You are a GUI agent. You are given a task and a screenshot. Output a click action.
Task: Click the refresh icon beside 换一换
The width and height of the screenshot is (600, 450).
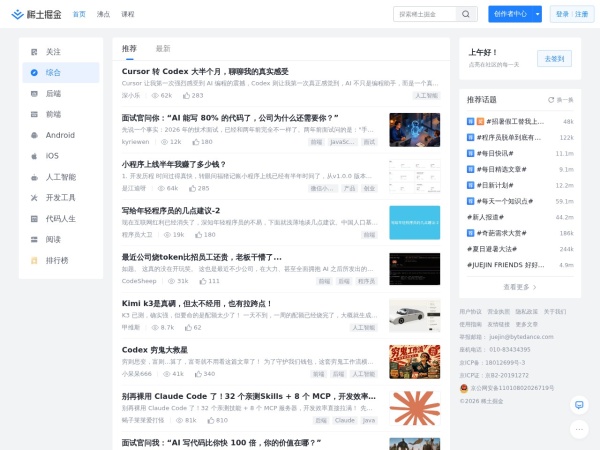coord(551,100)
